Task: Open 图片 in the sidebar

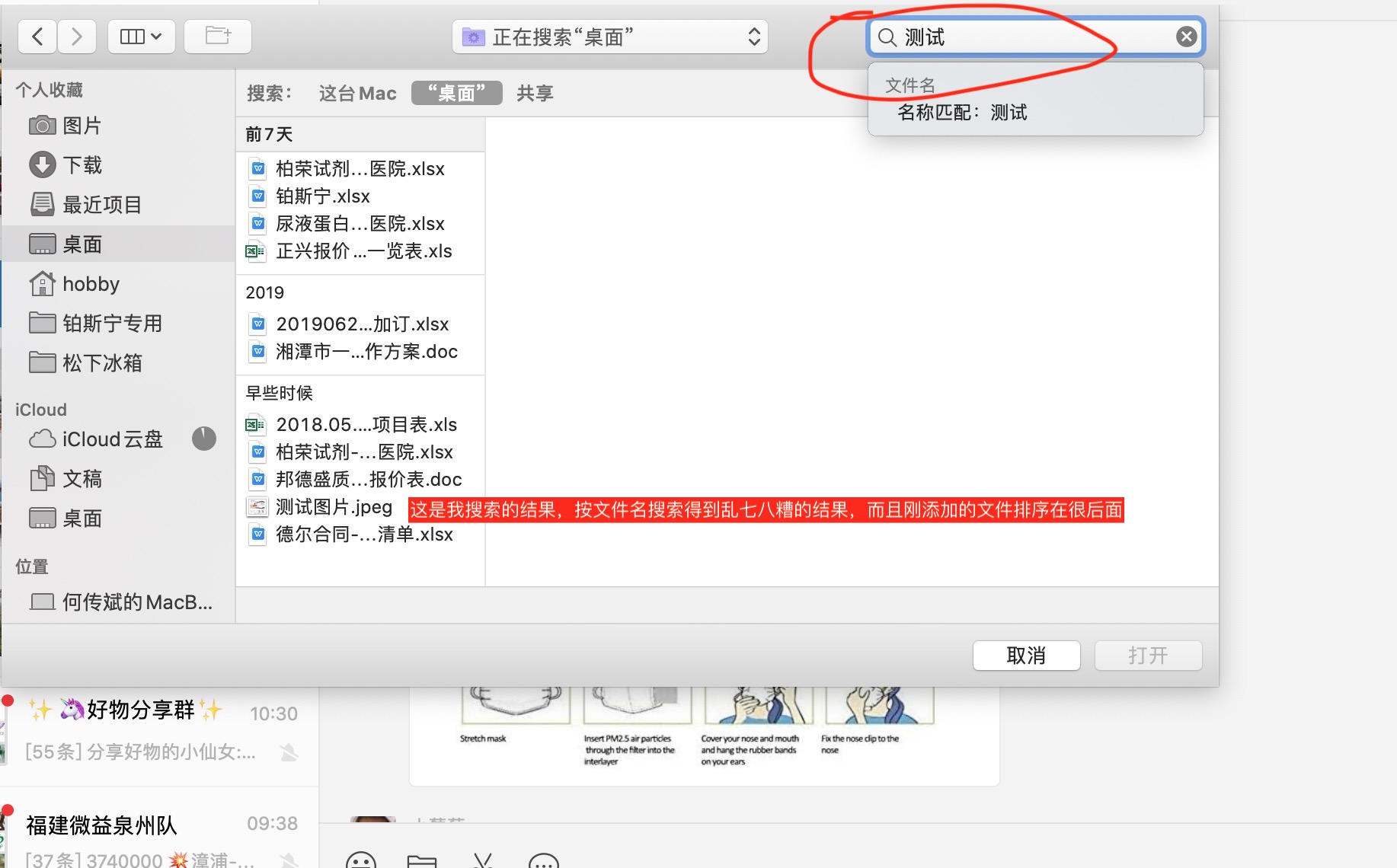Action: point(118,126)
